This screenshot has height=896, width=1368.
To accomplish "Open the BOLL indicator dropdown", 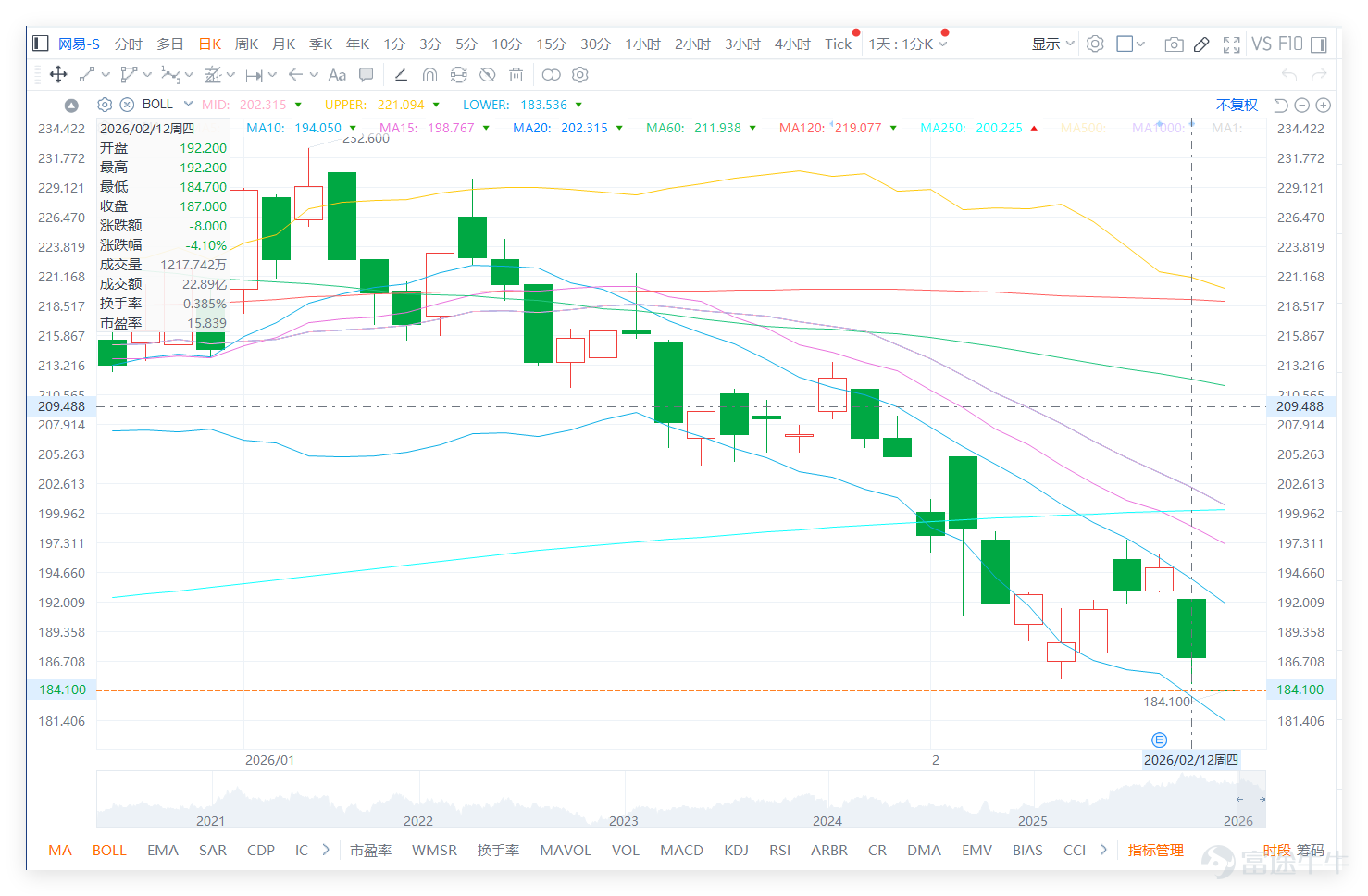I will pyautogui.click(x=188, y=104).
